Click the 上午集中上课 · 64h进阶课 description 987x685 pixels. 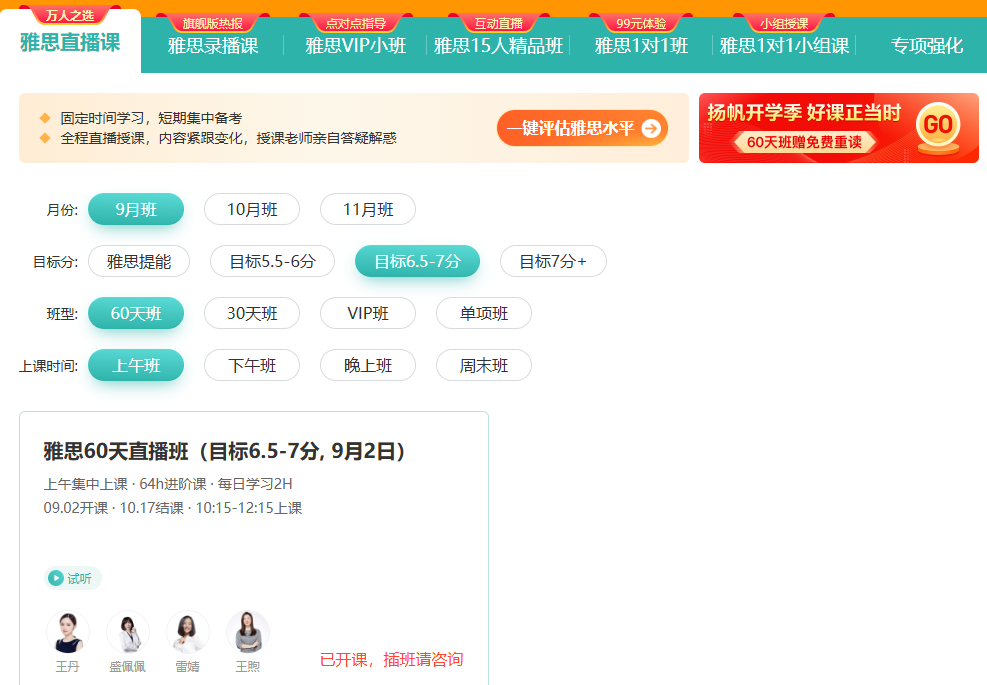167,484
